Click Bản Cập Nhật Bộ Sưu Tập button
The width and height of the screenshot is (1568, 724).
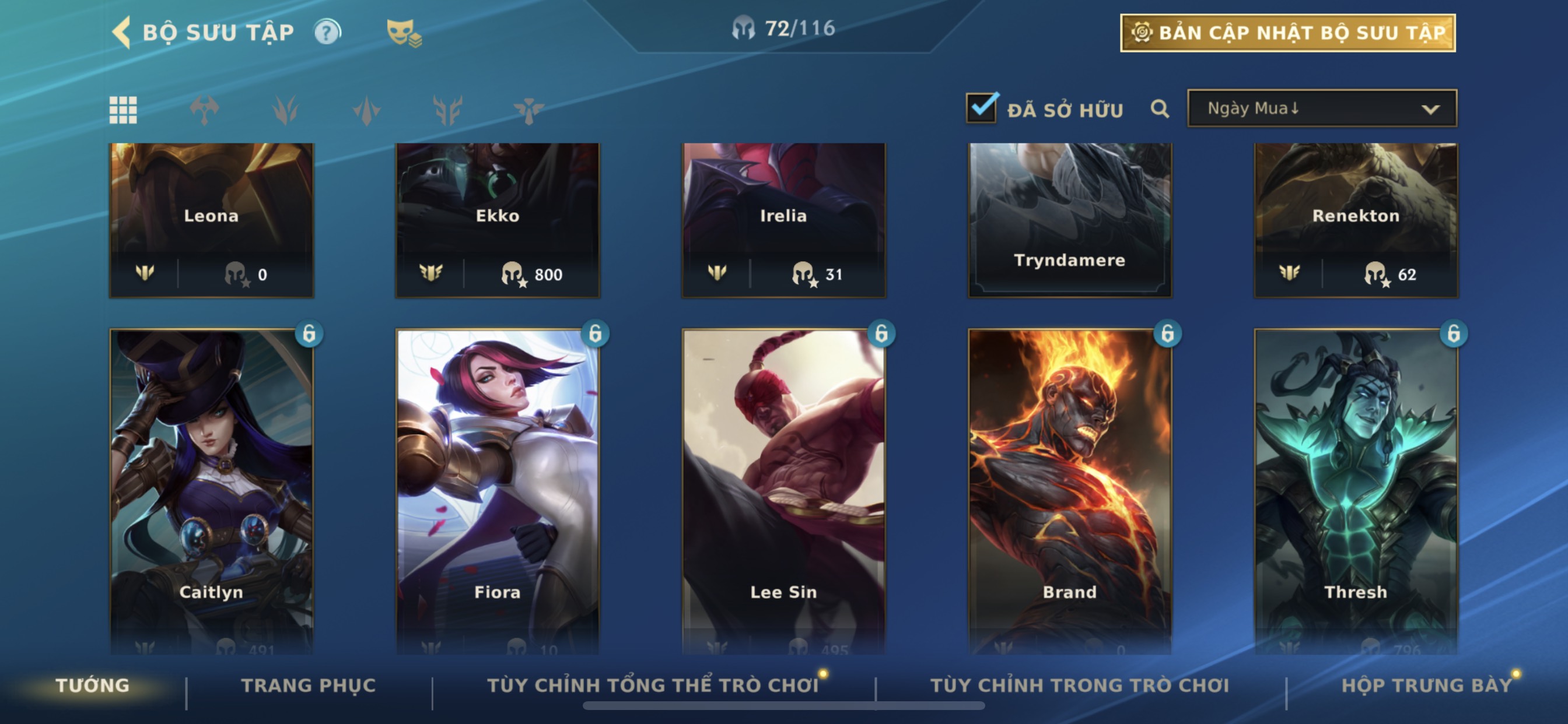(x=1288, y=33)
